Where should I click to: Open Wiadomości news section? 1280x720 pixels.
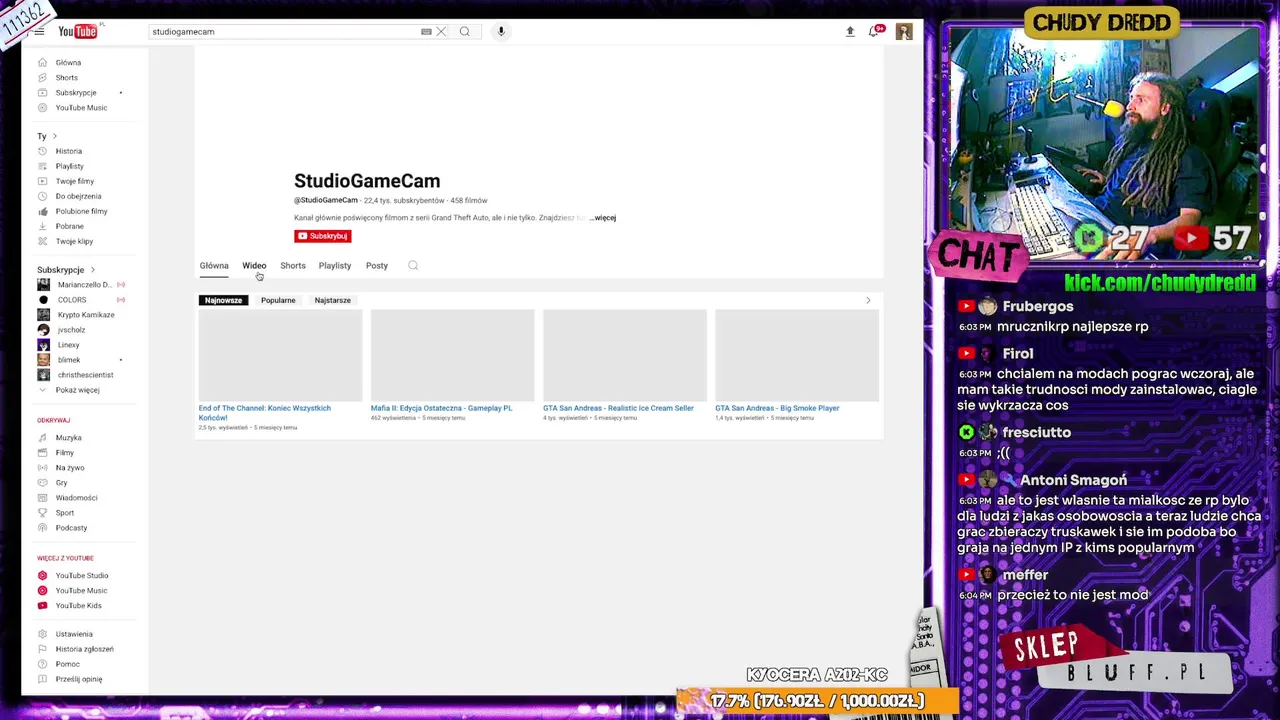click(x=77, y=498)
